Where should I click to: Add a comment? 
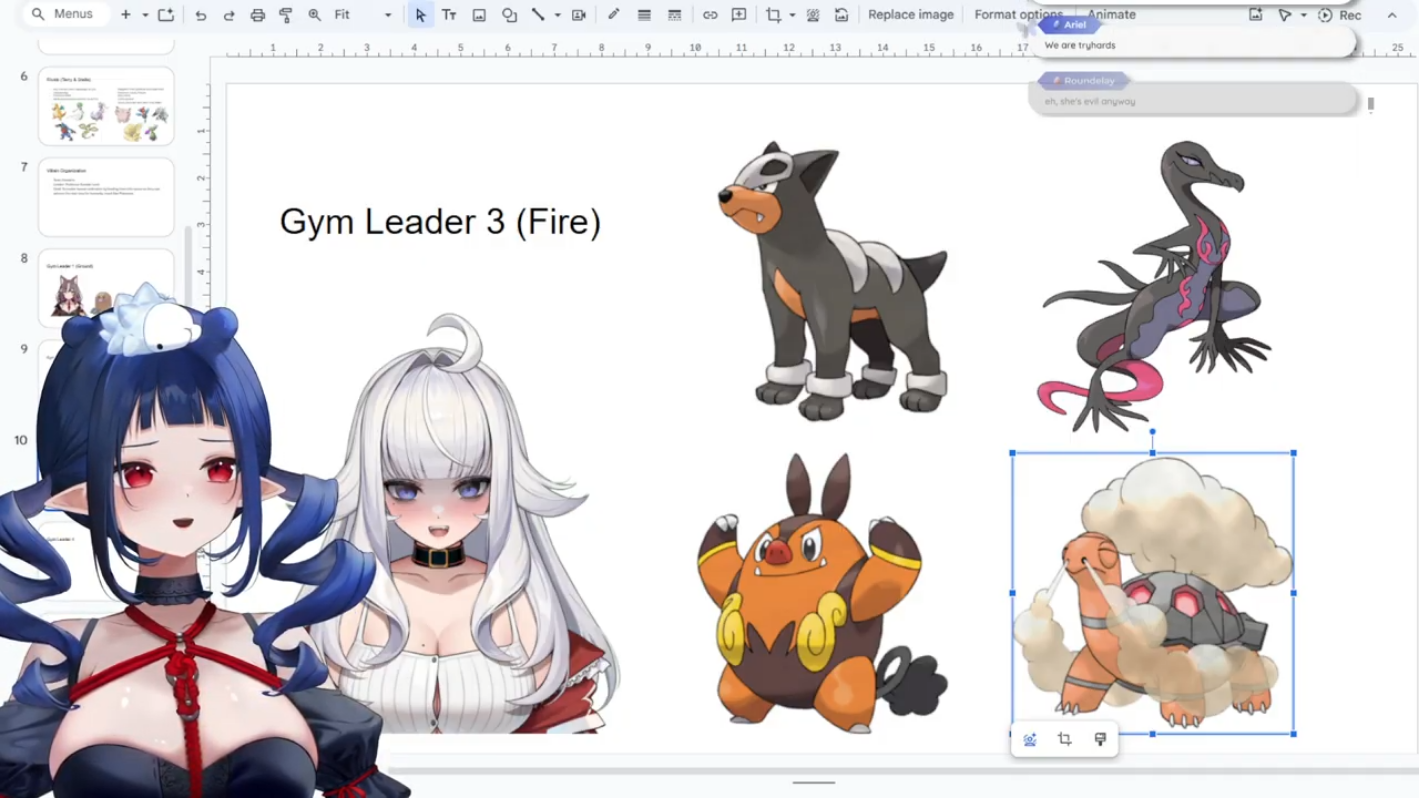[x=739, y=15]
